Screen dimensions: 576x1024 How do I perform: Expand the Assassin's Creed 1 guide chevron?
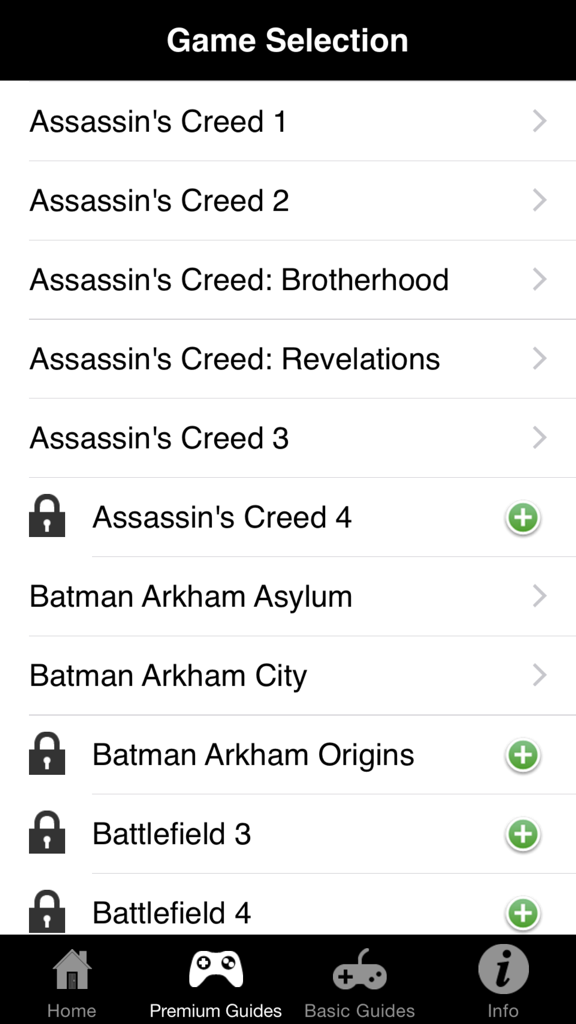(x=539, y=121)
